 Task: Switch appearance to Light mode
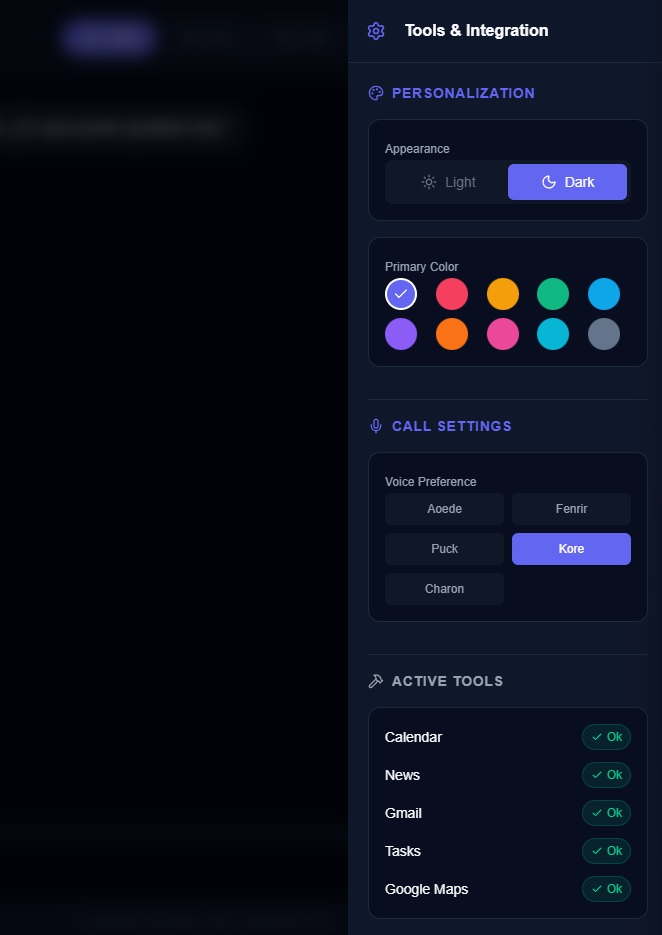click(448, 182)
